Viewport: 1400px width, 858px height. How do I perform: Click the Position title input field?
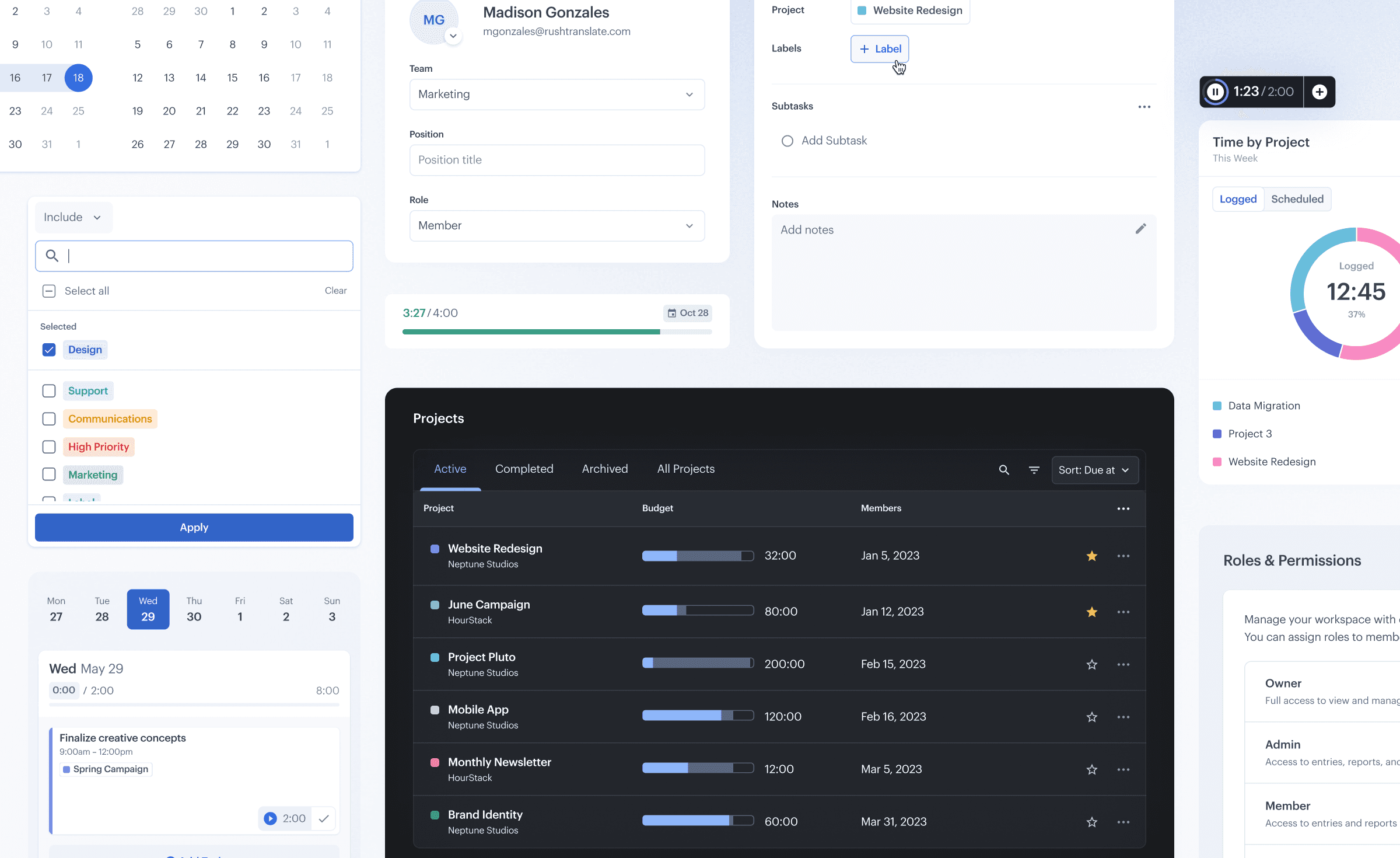click(x=557, y=160)
